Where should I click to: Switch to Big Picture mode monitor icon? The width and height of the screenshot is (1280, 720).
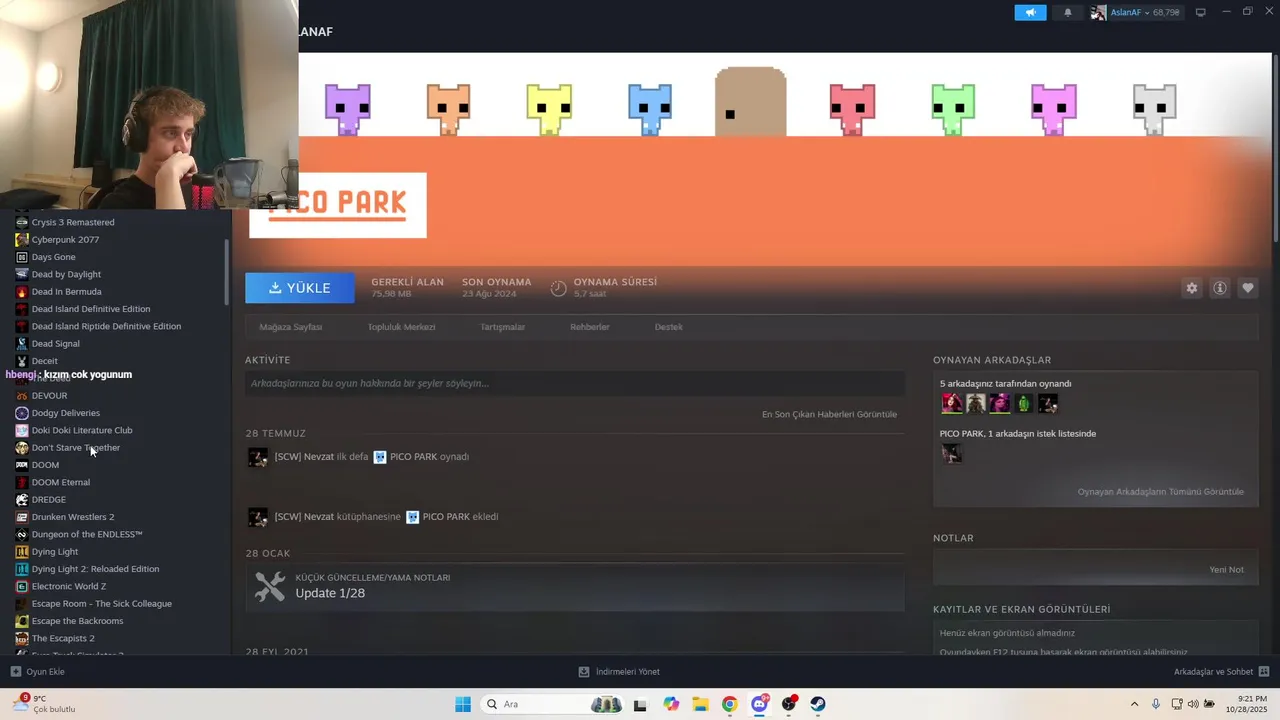tap(1201, 12)
